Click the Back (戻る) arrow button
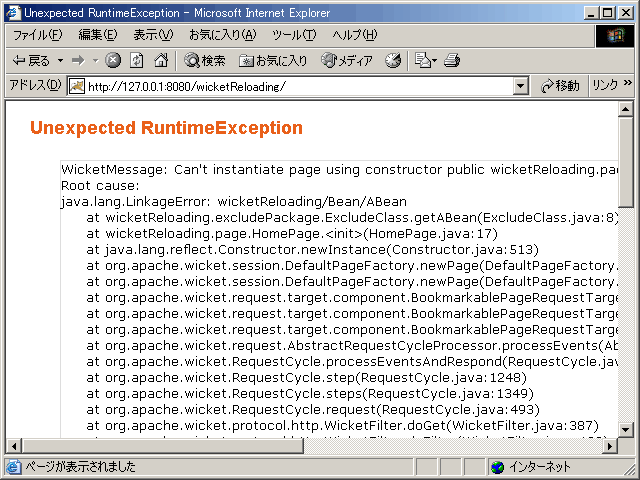640x480 pixels. coord(31,61)
